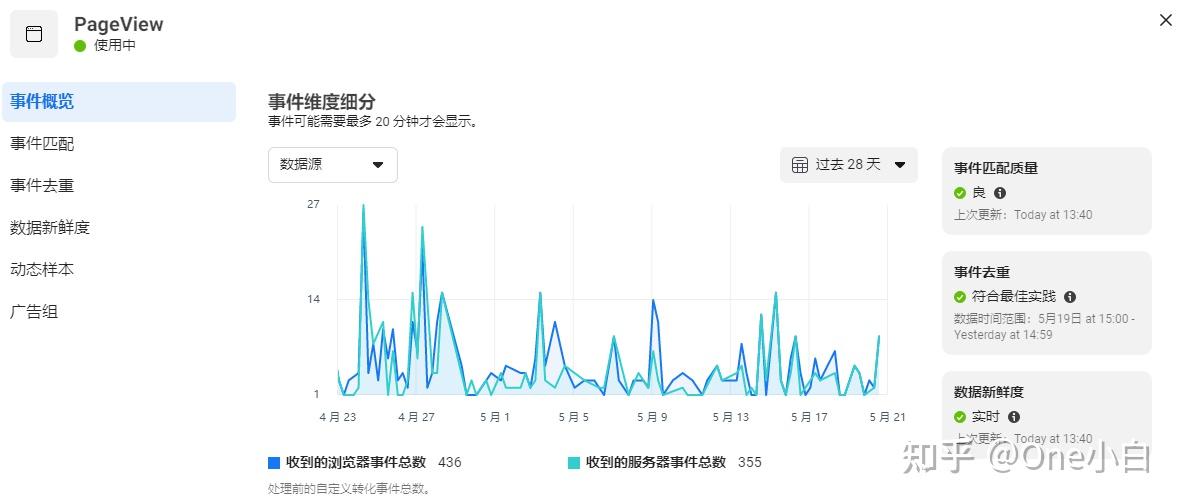This screenshot has height=504, width=1183.
Task: Switch to the 事件去重 tab
Action: (42, 186)
